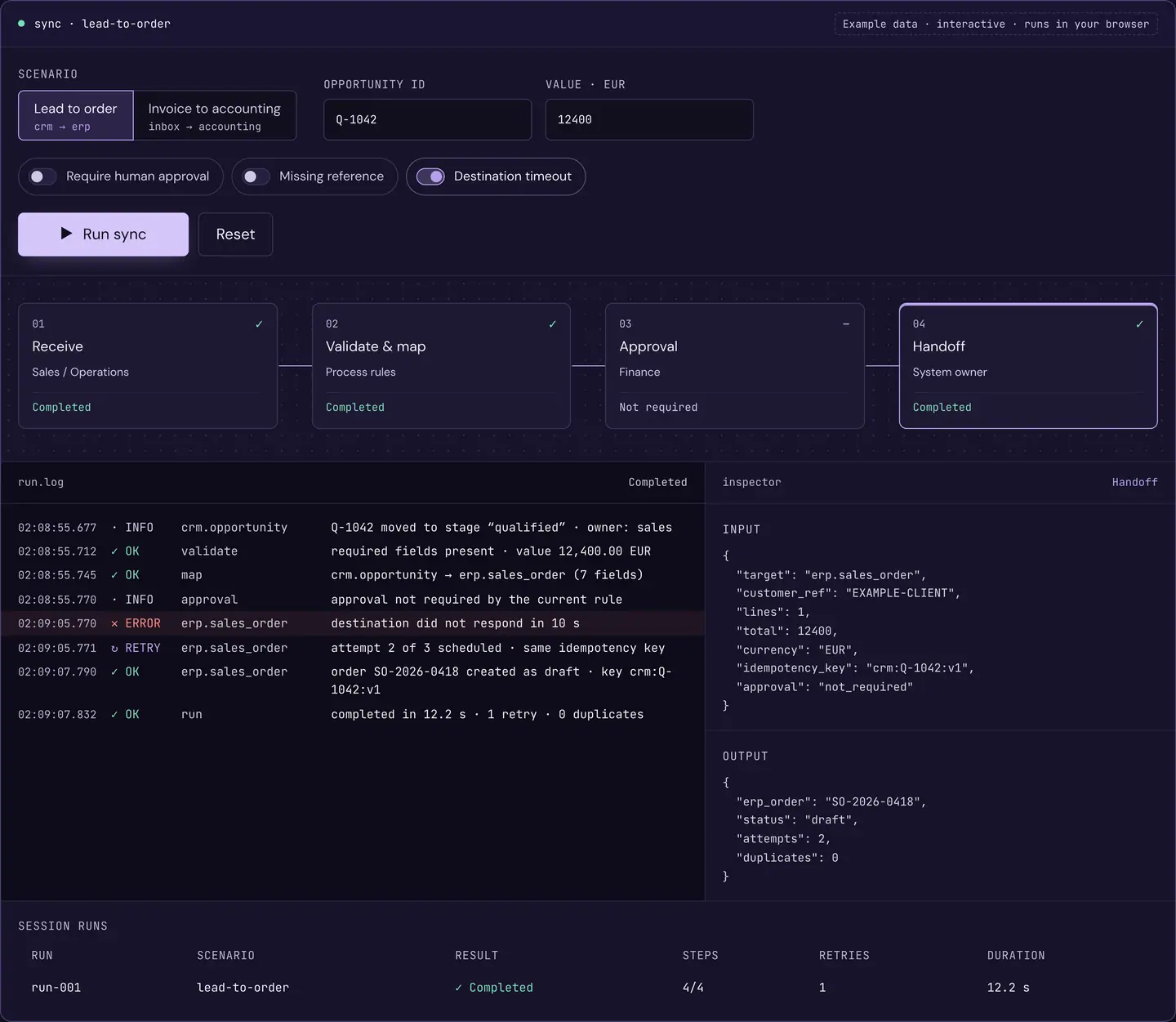Viewport: 1176px width, 1022px height.
Task: Click the red X icon on the ERROR log row
Action: click(x=114, y=623)
